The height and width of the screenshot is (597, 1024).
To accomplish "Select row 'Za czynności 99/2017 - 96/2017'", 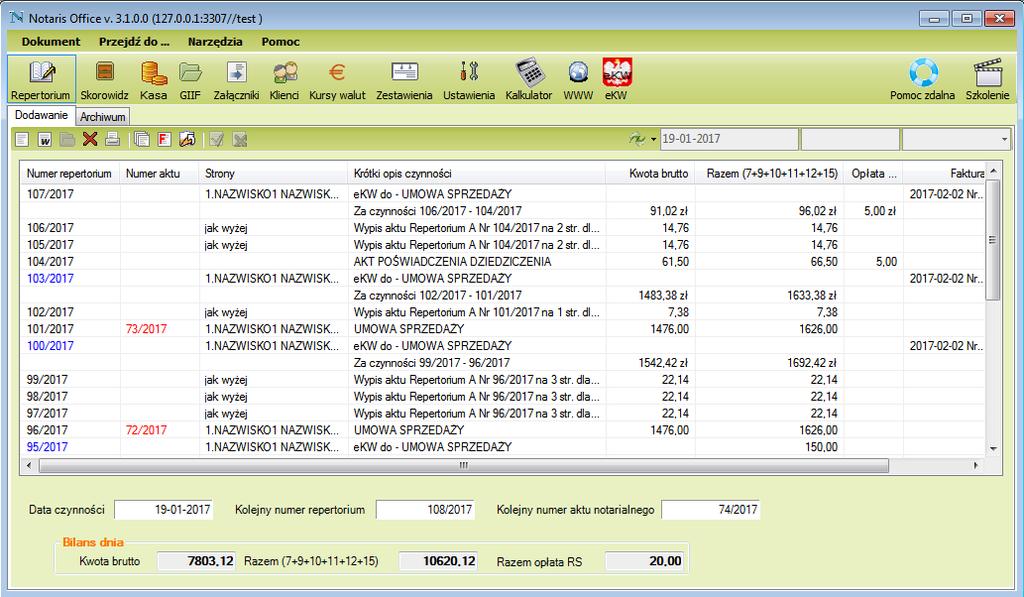I will coord(502,363).
